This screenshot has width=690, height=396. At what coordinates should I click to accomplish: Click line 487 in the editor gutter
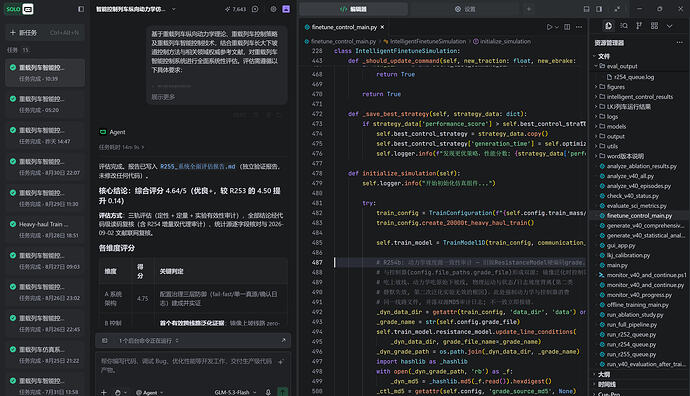coord(317,263)
